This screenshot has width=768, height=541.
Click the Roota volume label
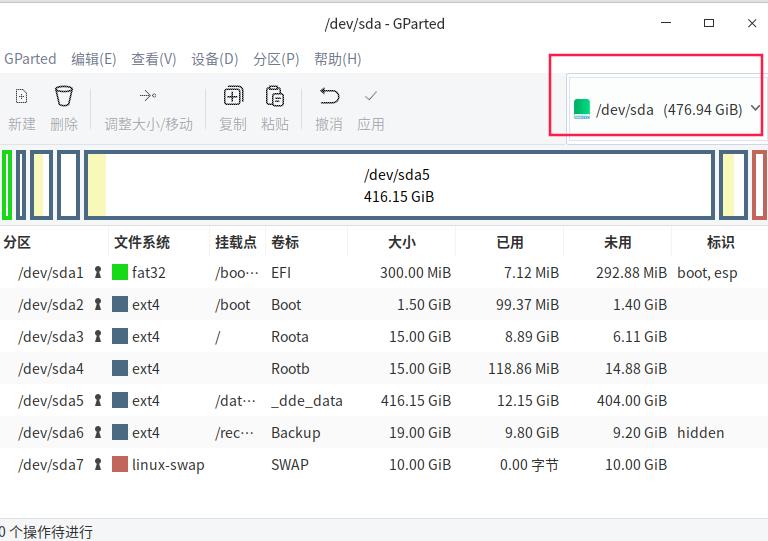pos(290,336)
